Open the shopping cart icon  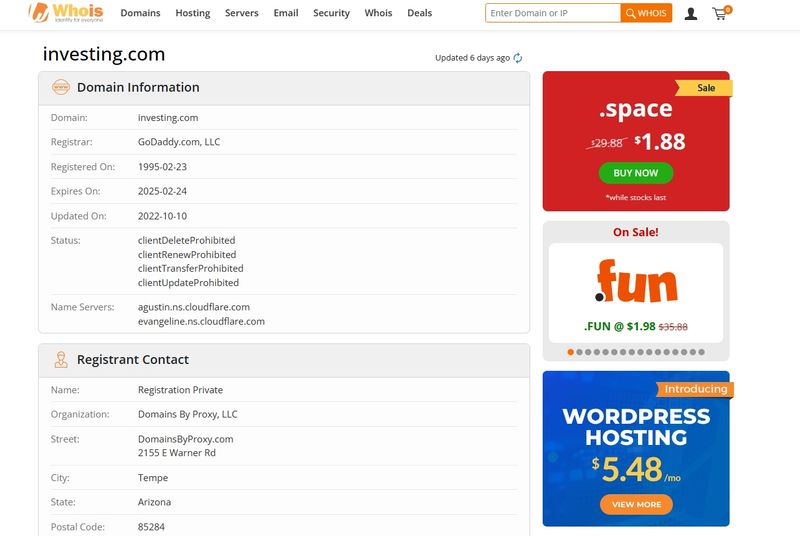tap(721, 13)
